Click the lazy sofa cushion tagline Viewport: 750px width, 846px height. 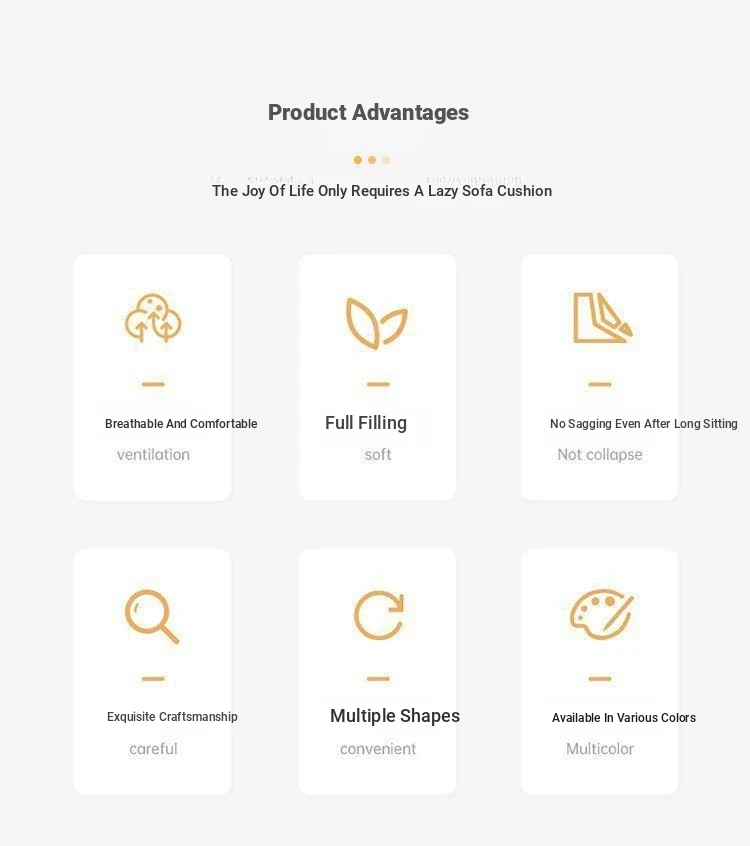coord(381,191)
